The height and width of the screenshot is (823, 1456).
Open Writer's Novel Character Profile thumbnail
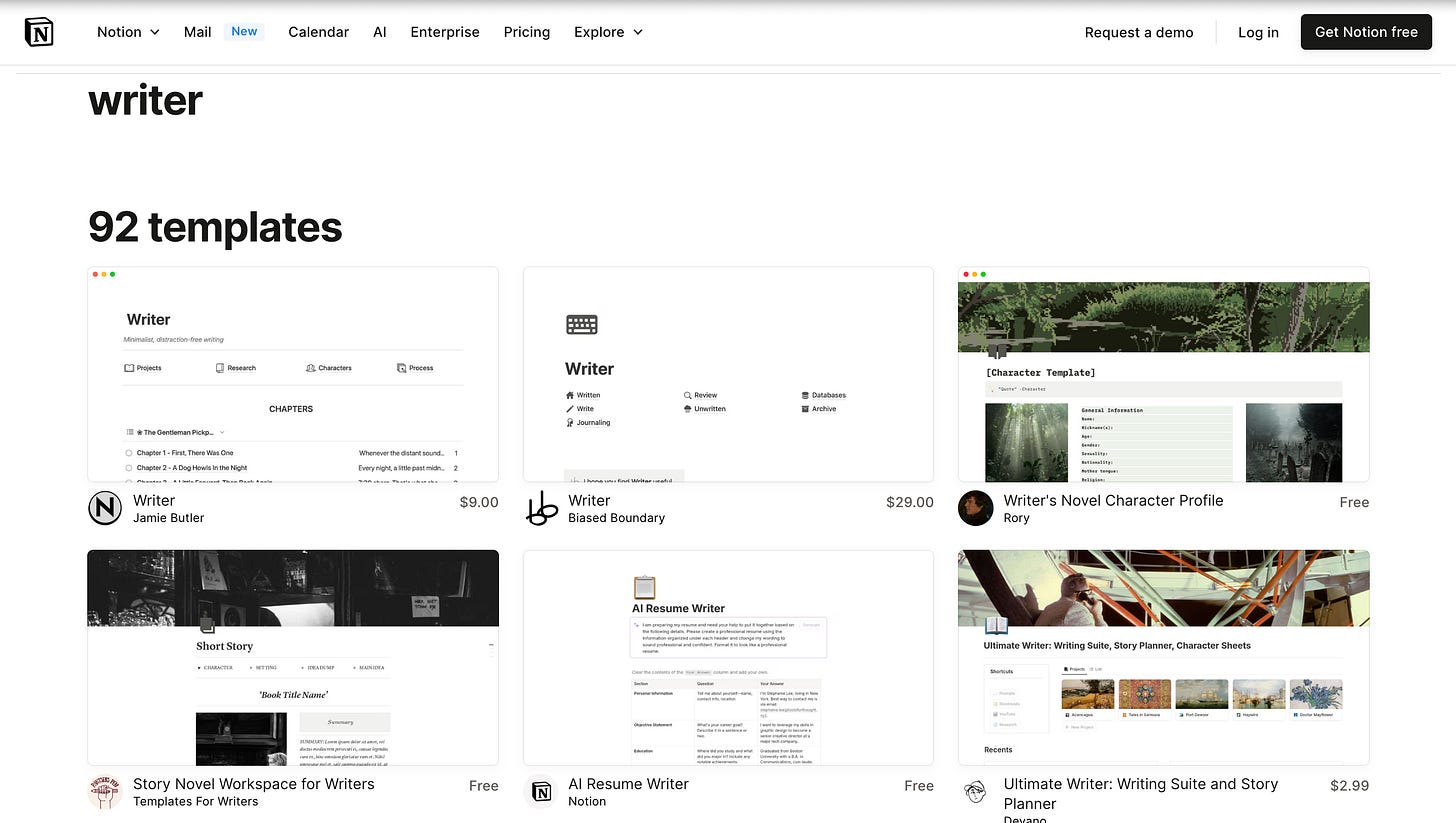[1164, 374]
